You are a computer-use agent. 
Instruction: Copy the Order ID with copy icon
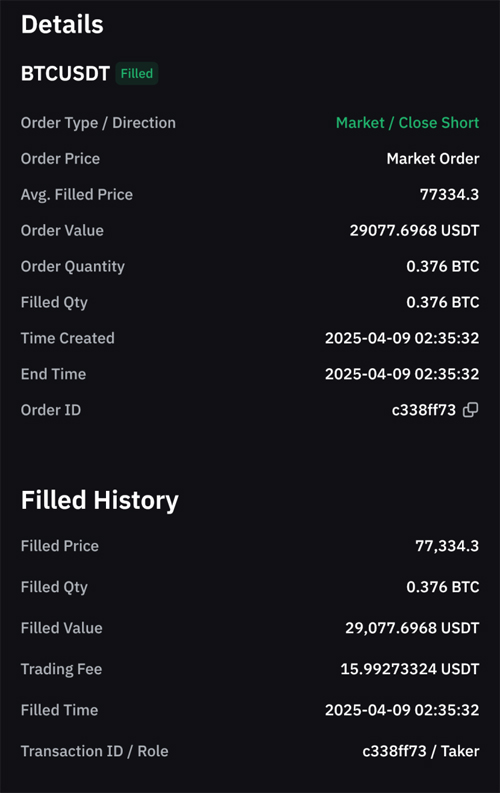click(471, 410)
